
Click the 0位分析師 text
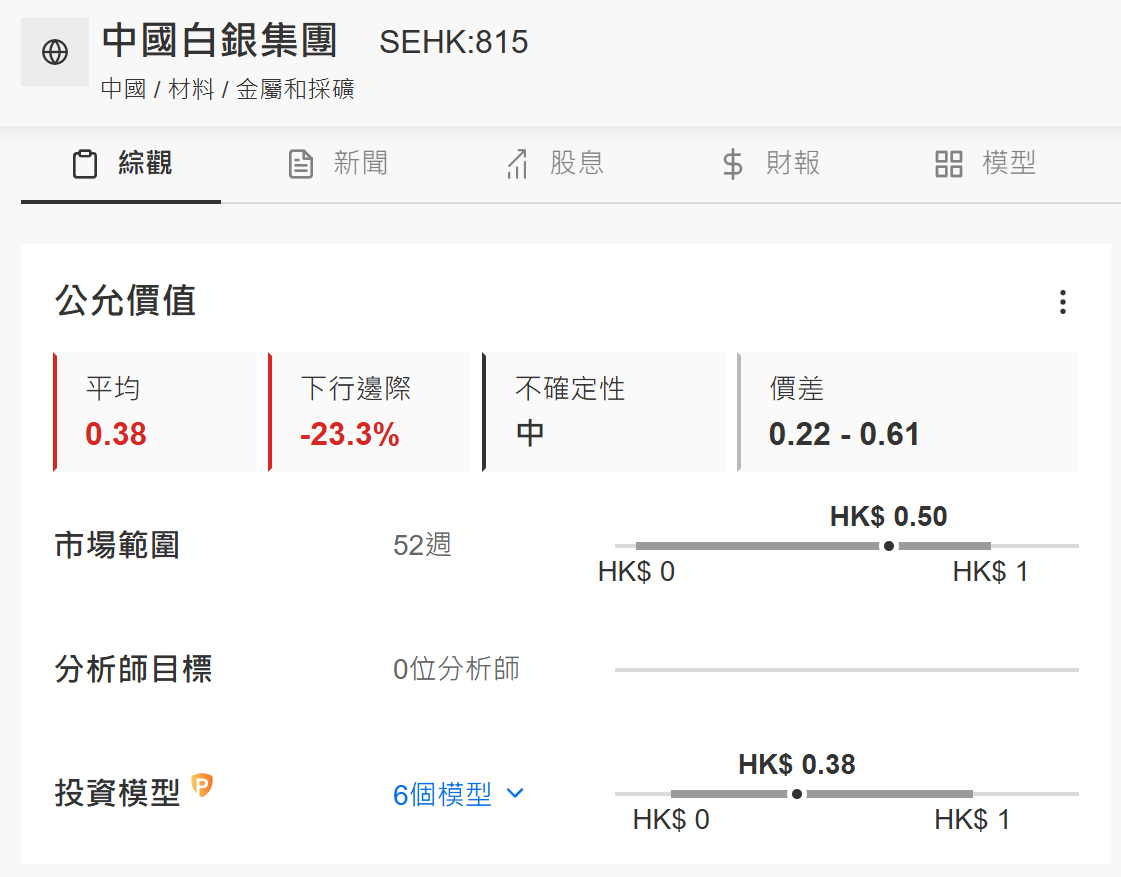(456, 670)
